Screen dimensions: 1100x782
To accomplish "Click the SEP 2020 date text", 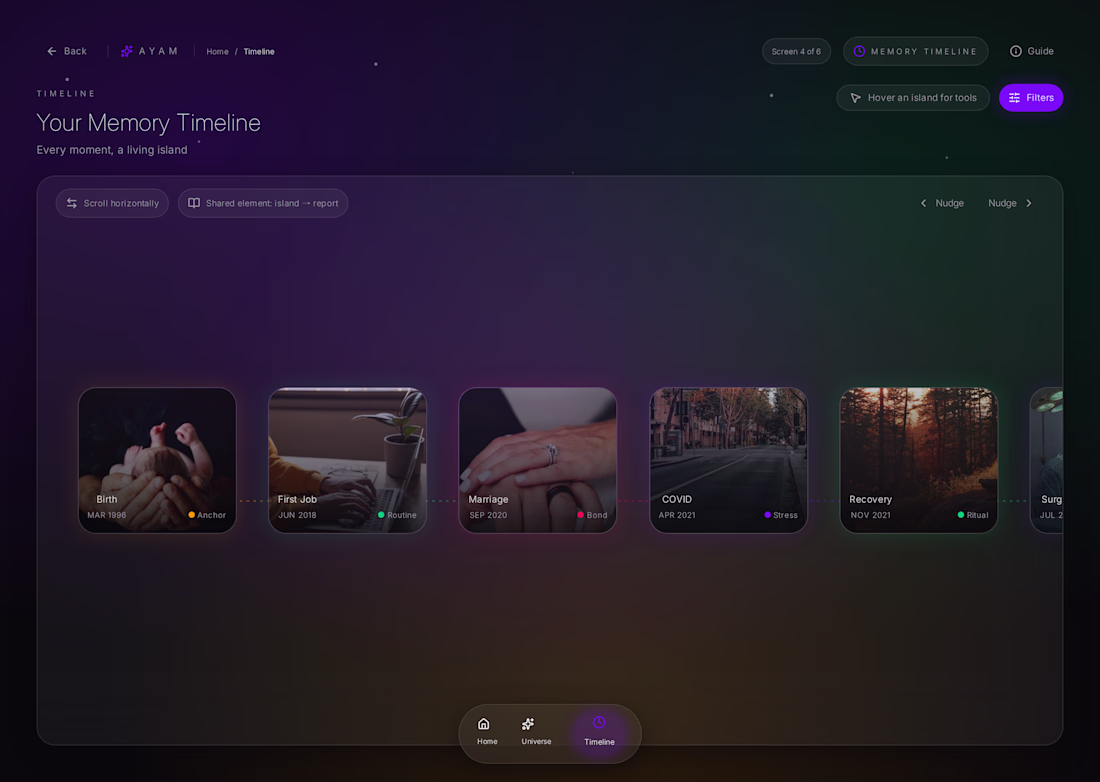I will [x=488, y=515].
